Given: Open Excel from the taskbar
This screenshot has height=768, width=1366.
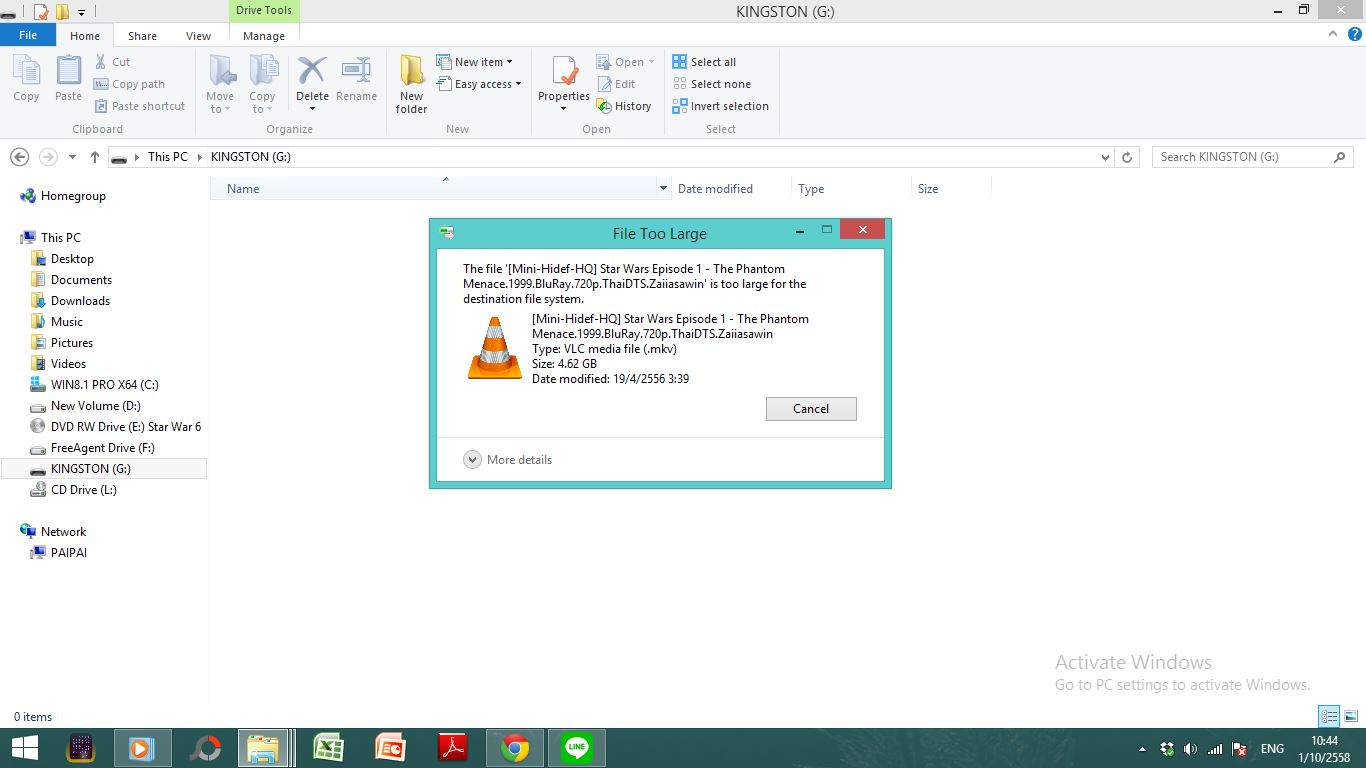Looking at the screenshot, I should coord(328,748).
